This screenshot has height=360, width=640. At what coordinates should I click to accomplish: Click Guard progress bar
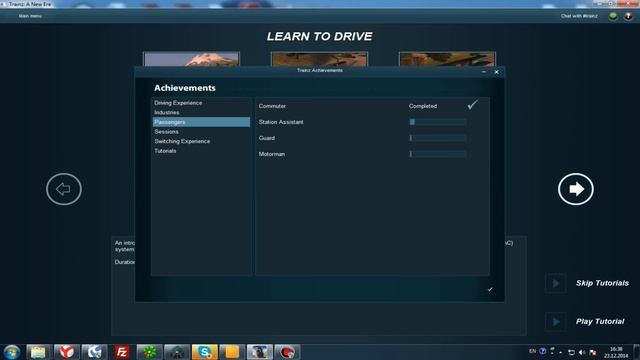pos(438,138)
